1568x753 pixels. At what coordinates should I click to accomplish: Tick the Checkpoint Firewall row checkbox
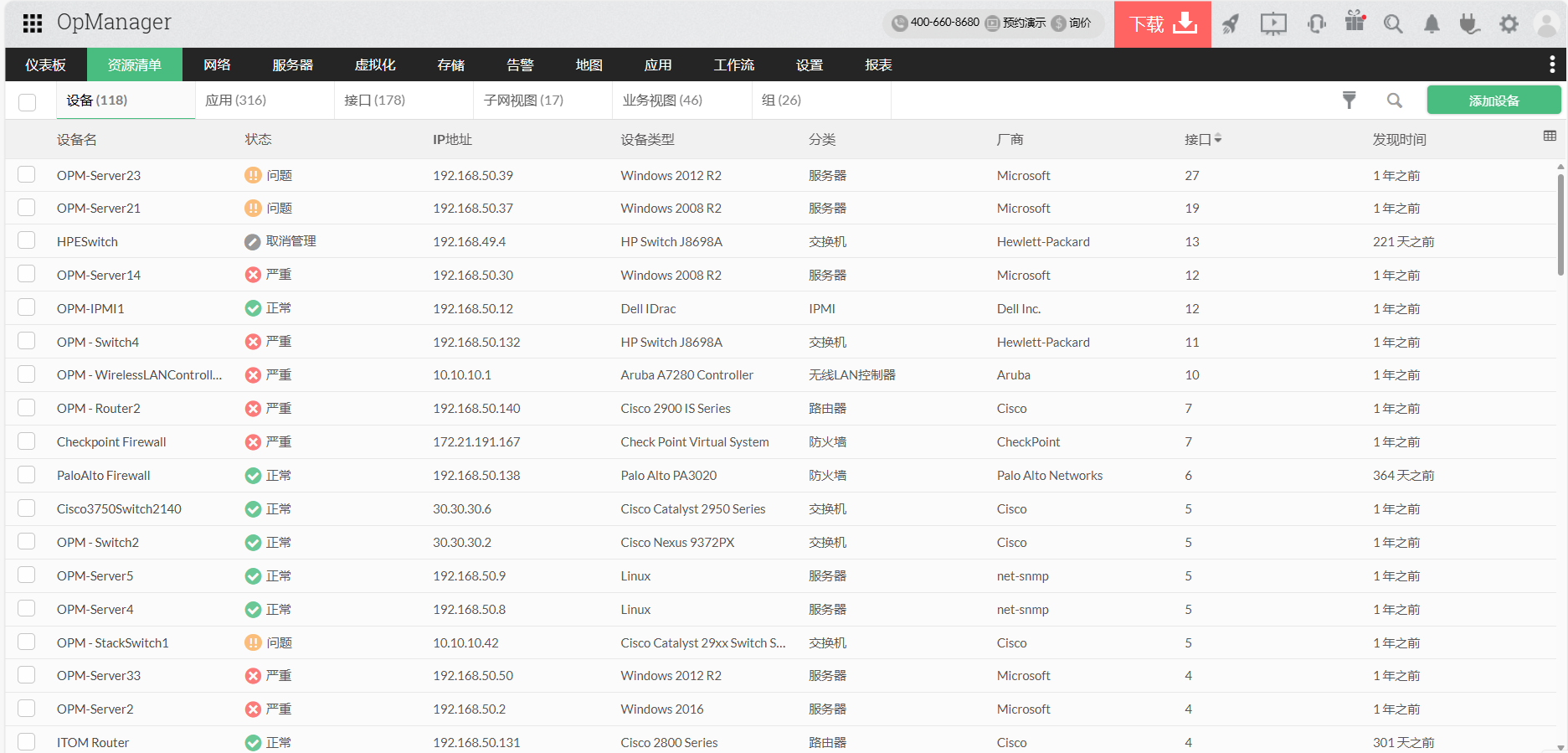point(27,441)
